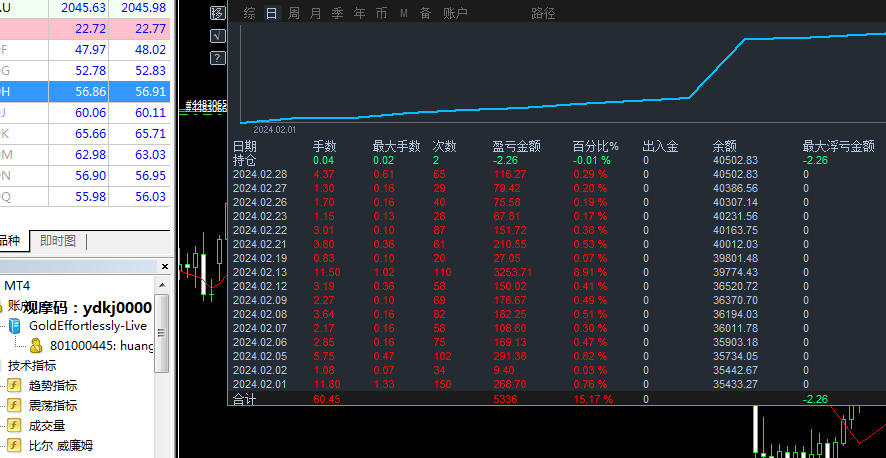This screenshot has height=458, width=886.
Task: Click the 40502.83 balance on 2024.02.28
Action: [x=736, y=175]
